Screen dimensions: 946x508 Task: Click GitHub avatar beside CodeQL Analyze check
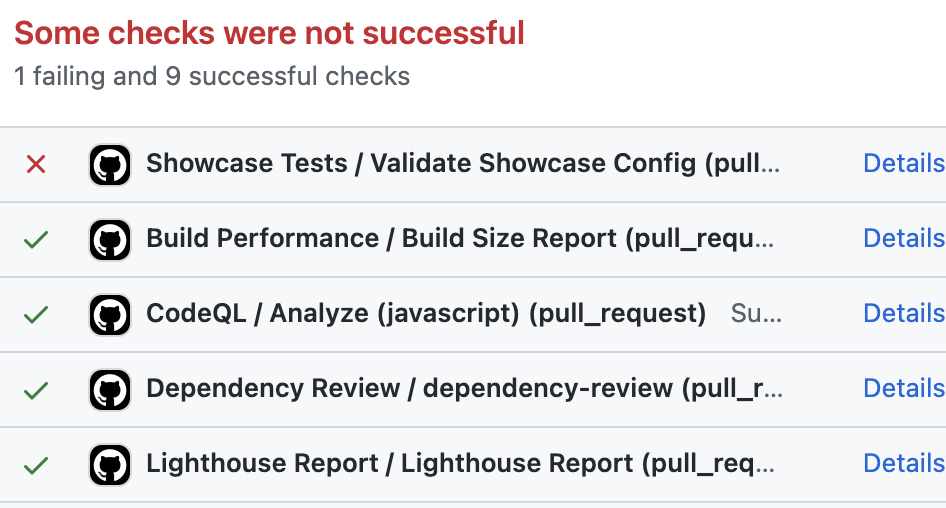(110, 314)
